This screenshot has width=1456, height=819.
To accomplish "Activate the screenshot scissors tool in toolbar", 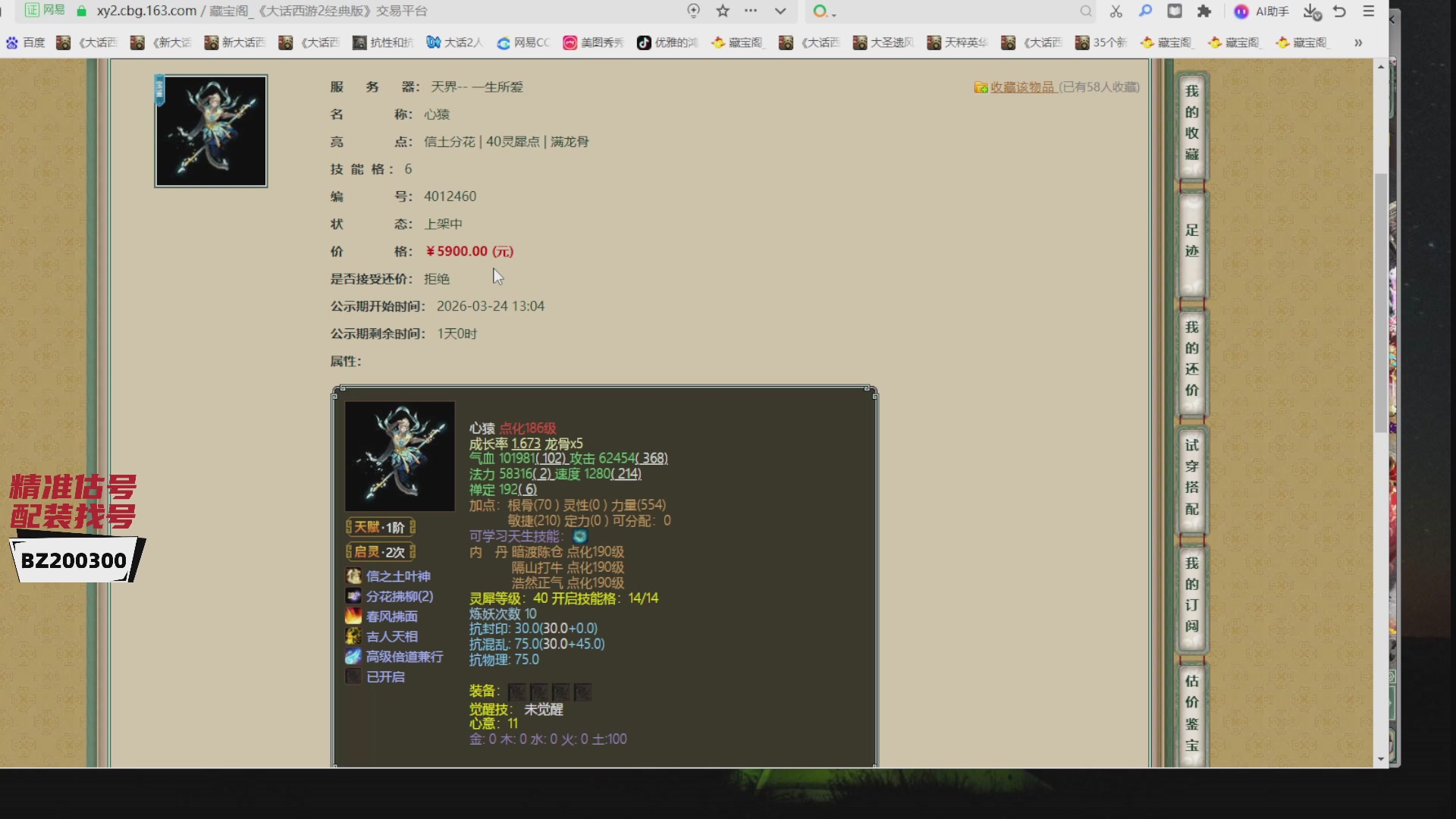I will (x=1115, y=11).
